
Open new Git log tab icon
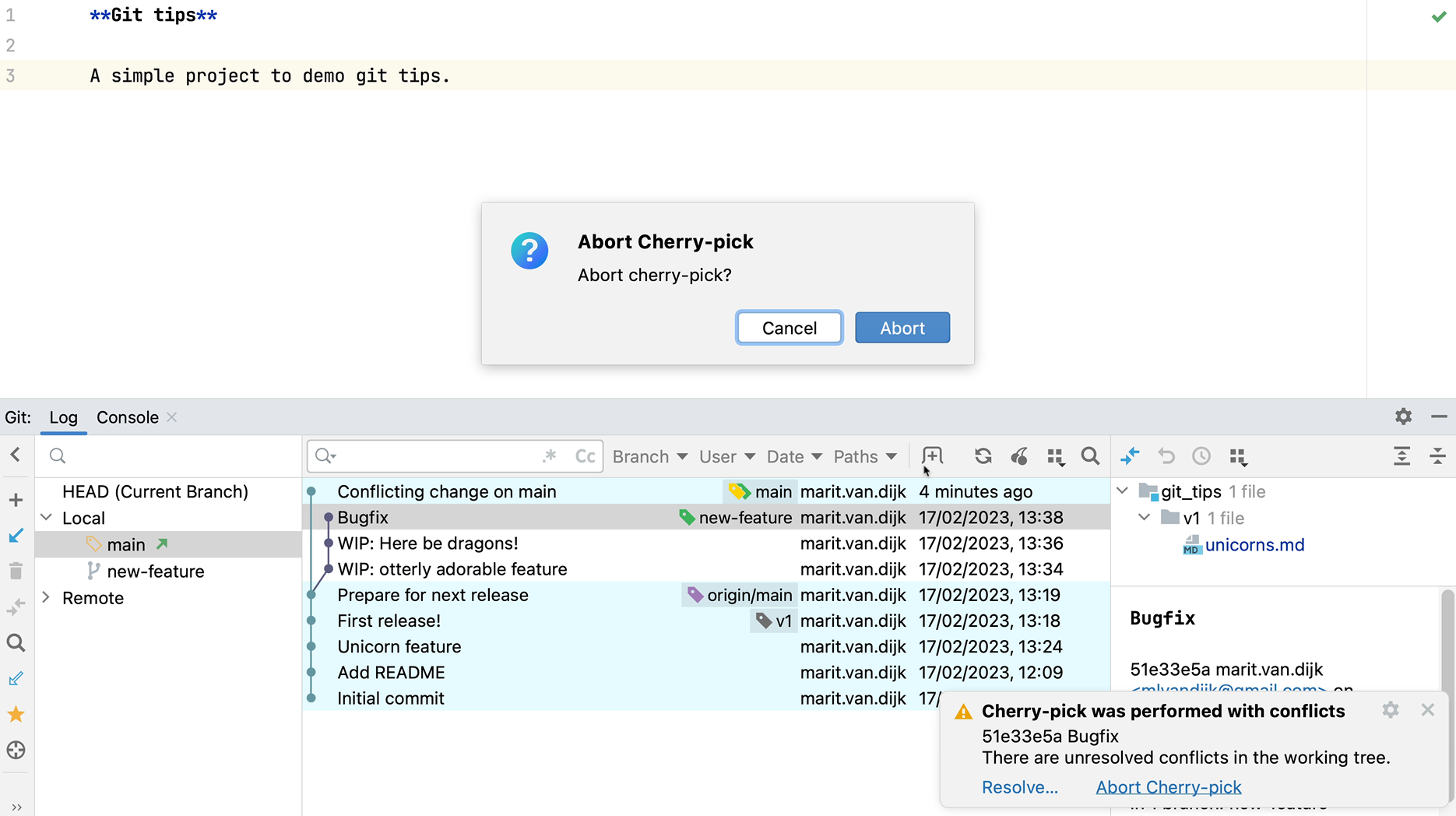(932, 456)
